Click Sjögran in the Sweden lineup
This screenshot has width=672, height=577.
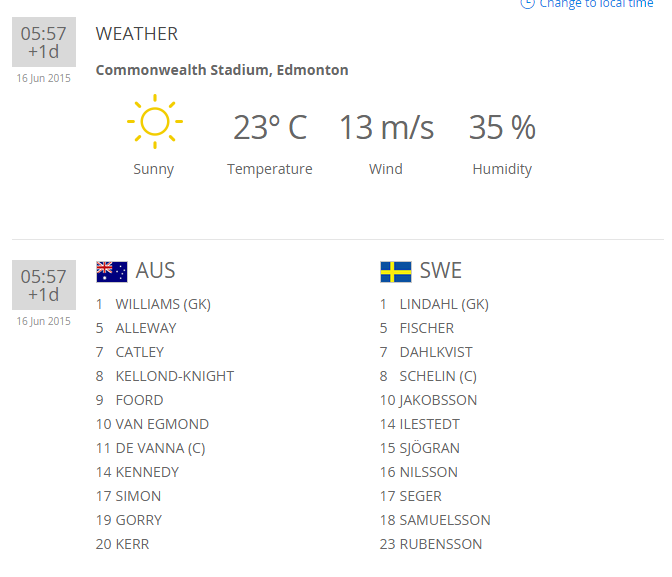coord(429,448)
